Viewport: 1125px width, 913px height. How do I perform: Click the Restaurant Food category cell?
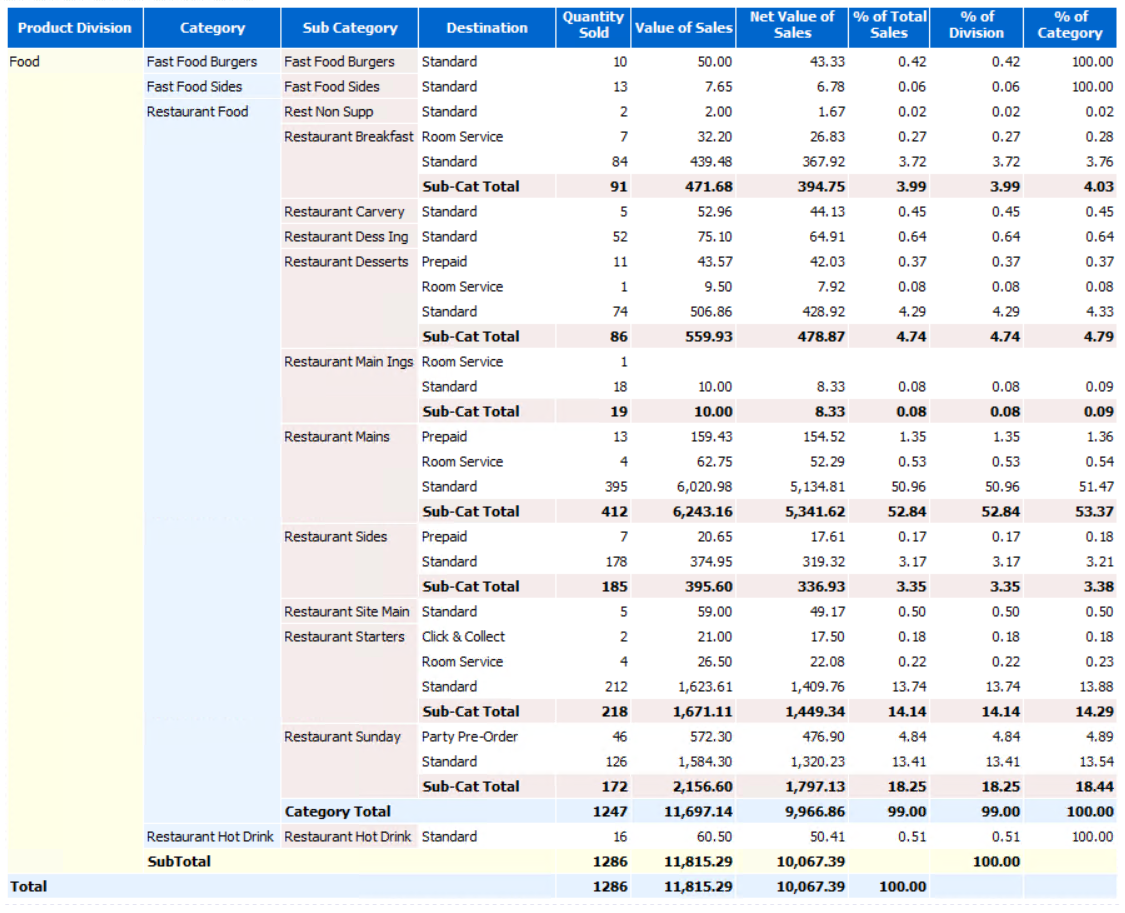click(197, 112)
